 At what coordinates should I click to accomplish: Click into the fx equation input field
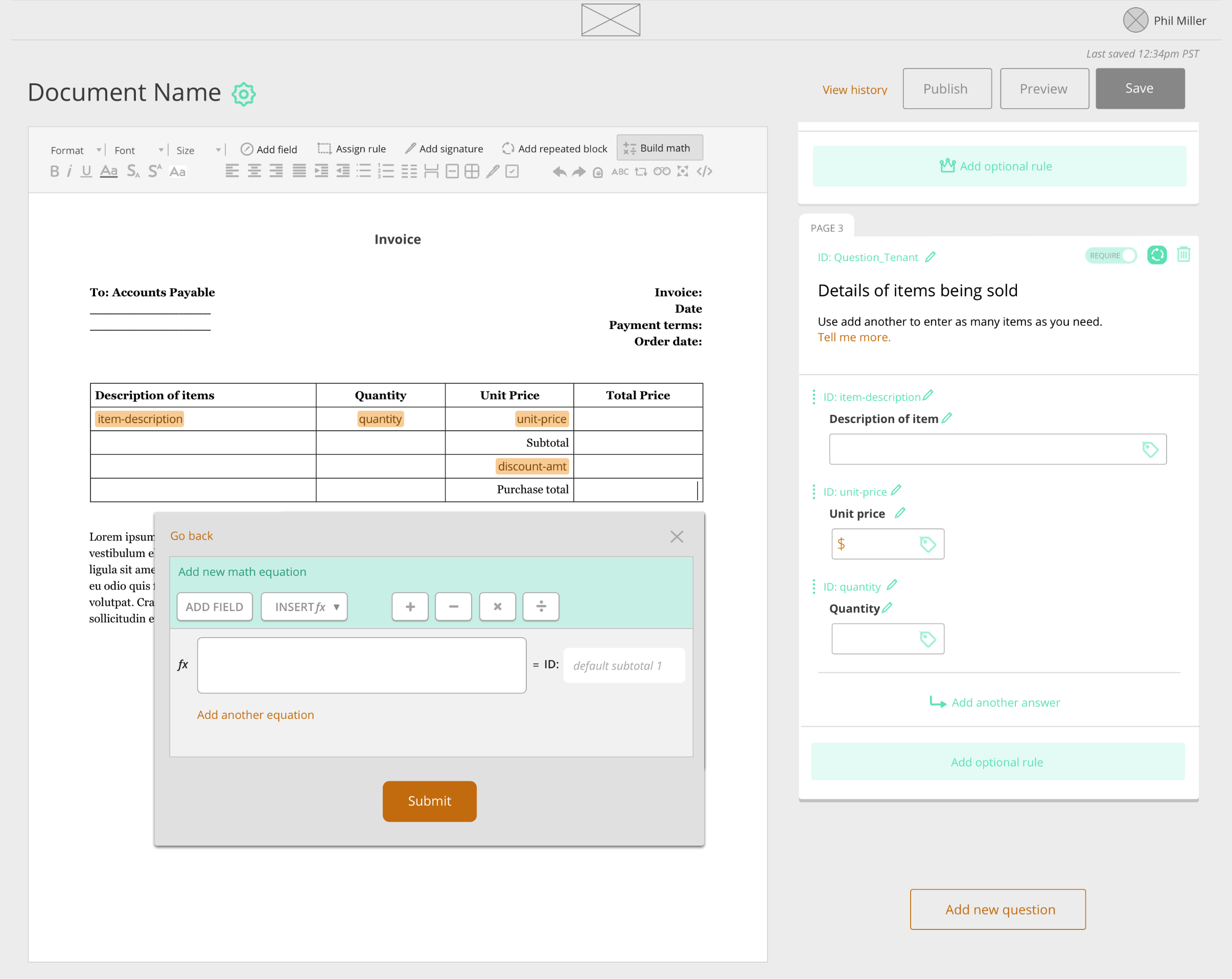[x=361, y=665]
